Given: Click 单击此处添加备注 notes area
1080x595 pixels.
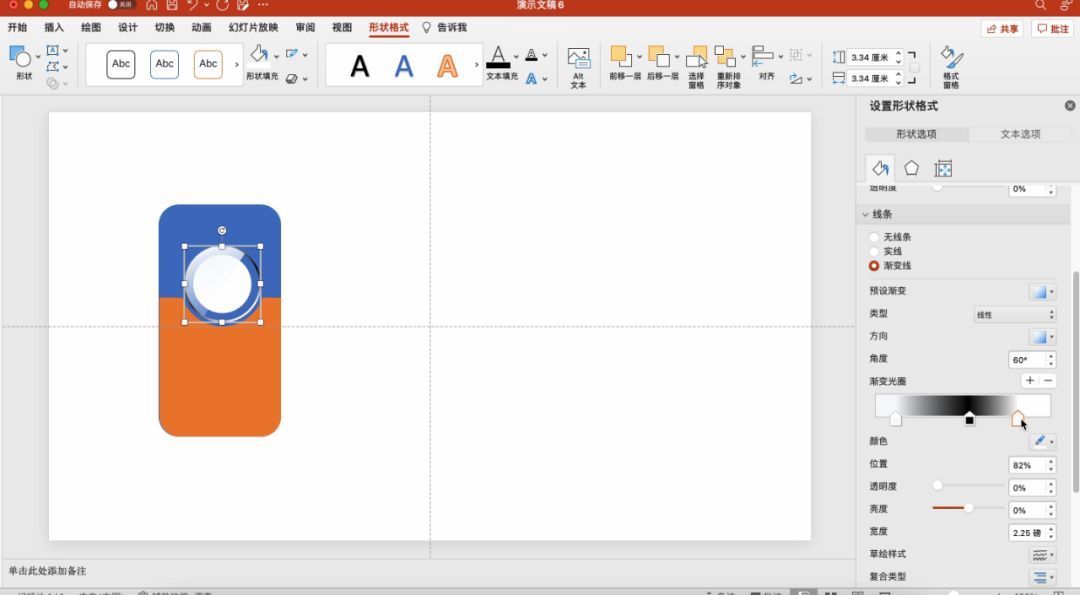Looking at the screenshot, I should click(48, 571).
